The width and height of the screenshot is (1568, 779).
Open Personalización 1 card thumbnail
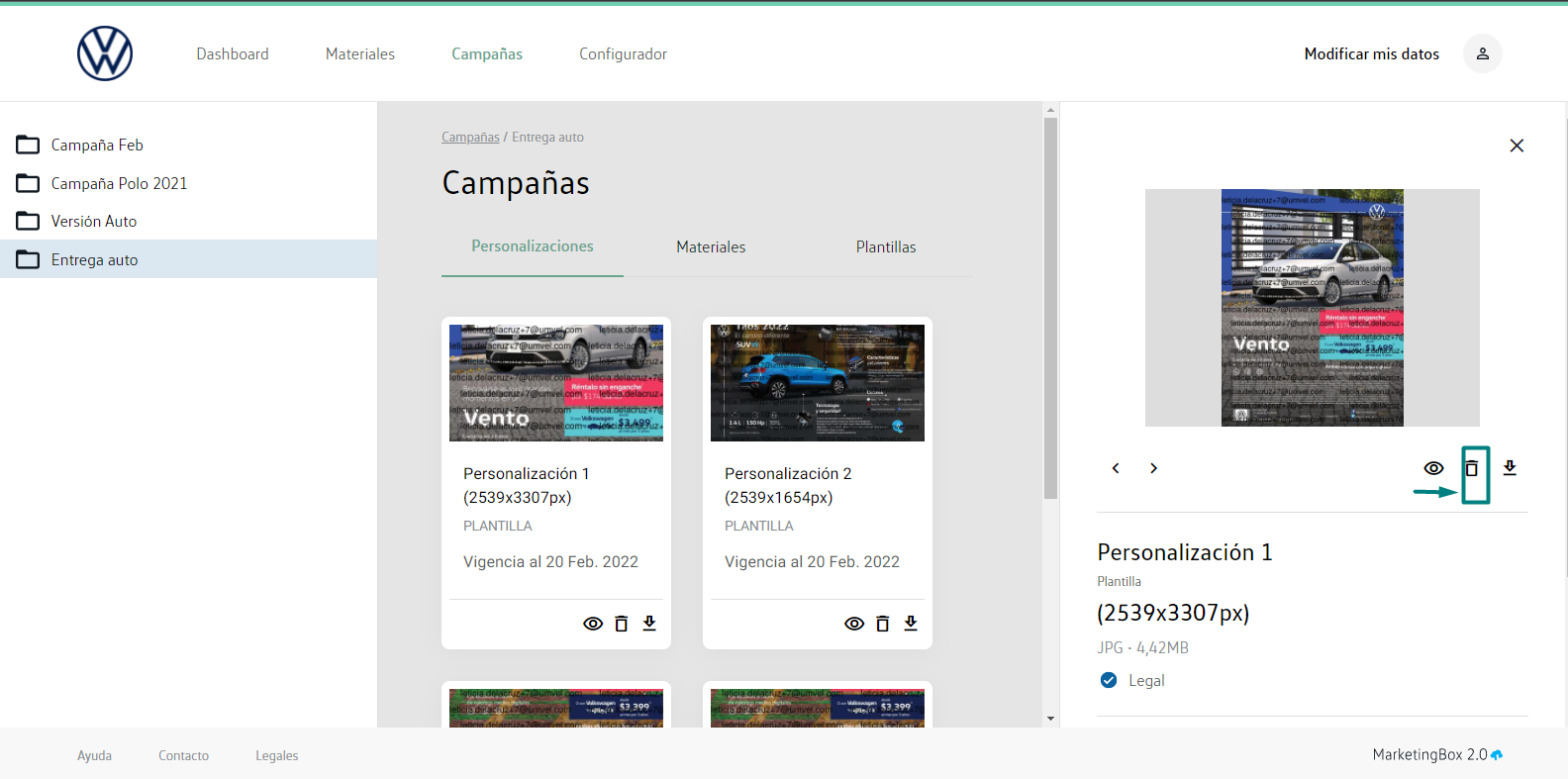click(556, 383)
